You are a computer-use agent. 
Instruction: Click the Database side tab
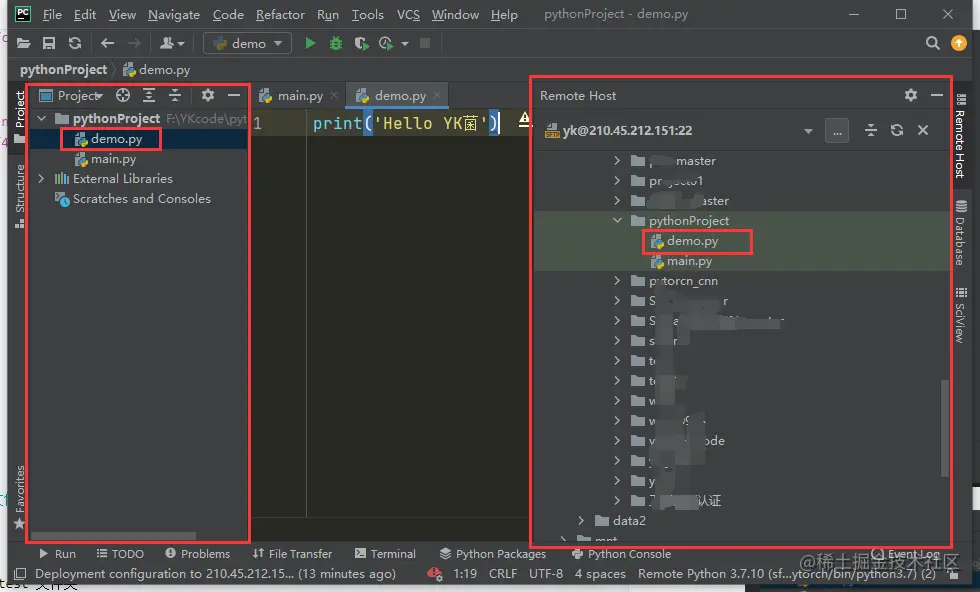click(961, 233)
